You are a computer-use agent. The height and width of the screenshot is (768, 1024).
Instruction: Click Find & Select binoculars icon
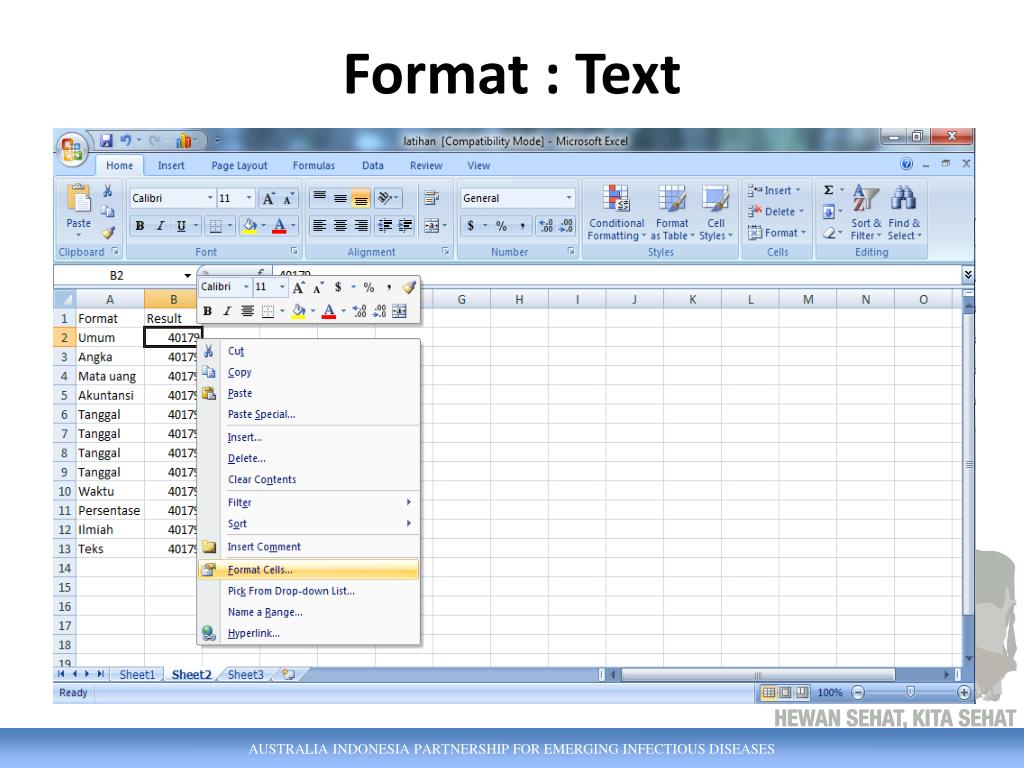pyautogui.click(x=904, y=198)
